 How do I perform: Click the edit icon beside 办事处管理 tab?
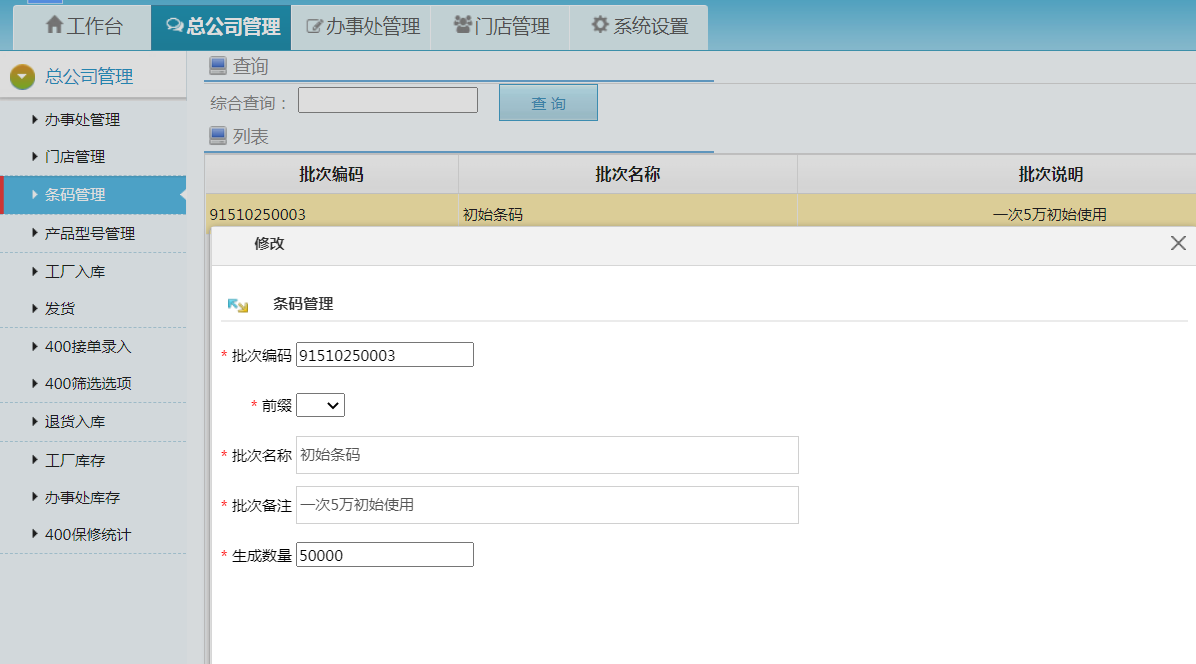click(314, 27)
